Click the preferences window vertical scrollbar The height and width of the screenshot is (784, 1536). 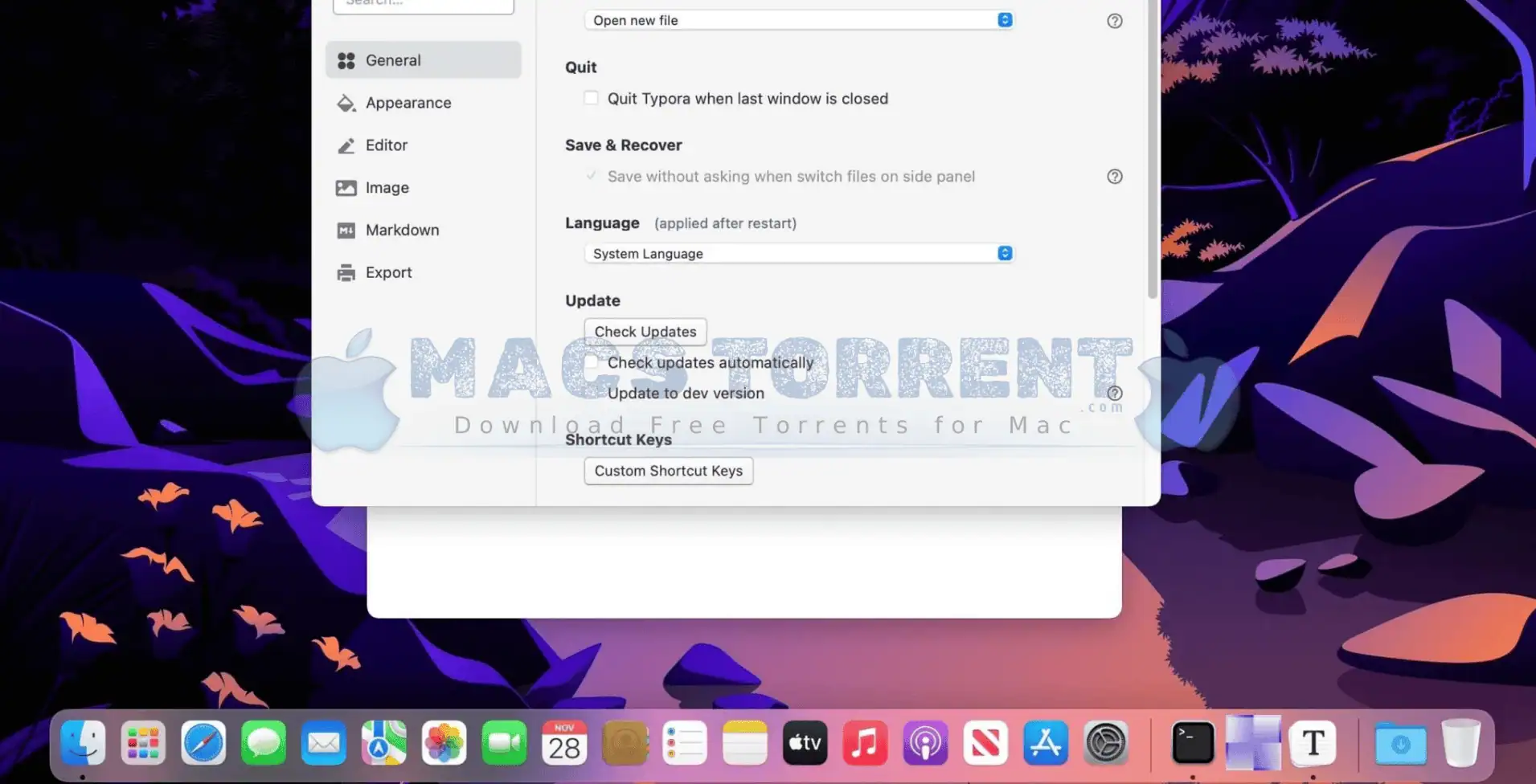point(1153,149)
